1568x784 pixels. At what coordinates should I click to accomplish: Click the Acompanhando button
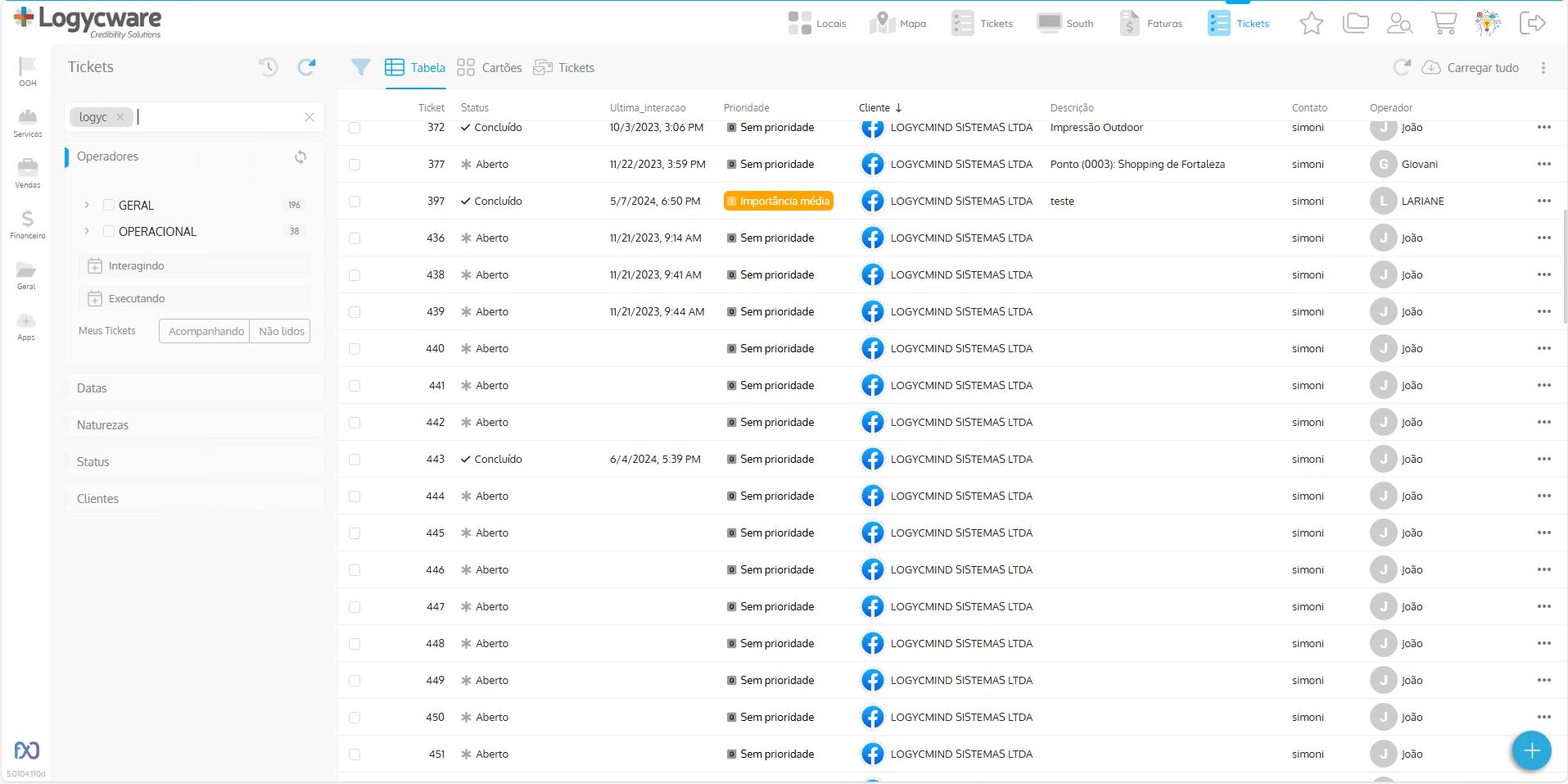tap(205, 331)
